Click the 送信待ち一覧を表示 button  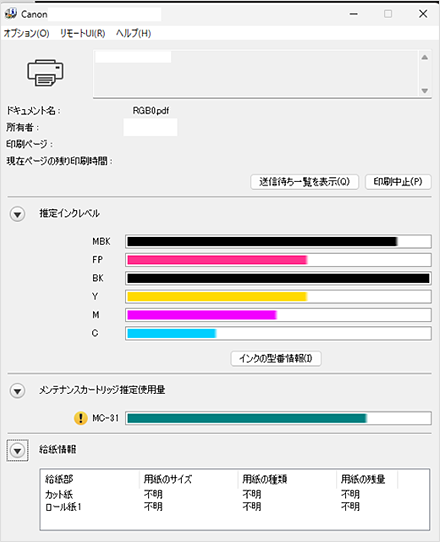pyautogui.click(x=305, y=182)
